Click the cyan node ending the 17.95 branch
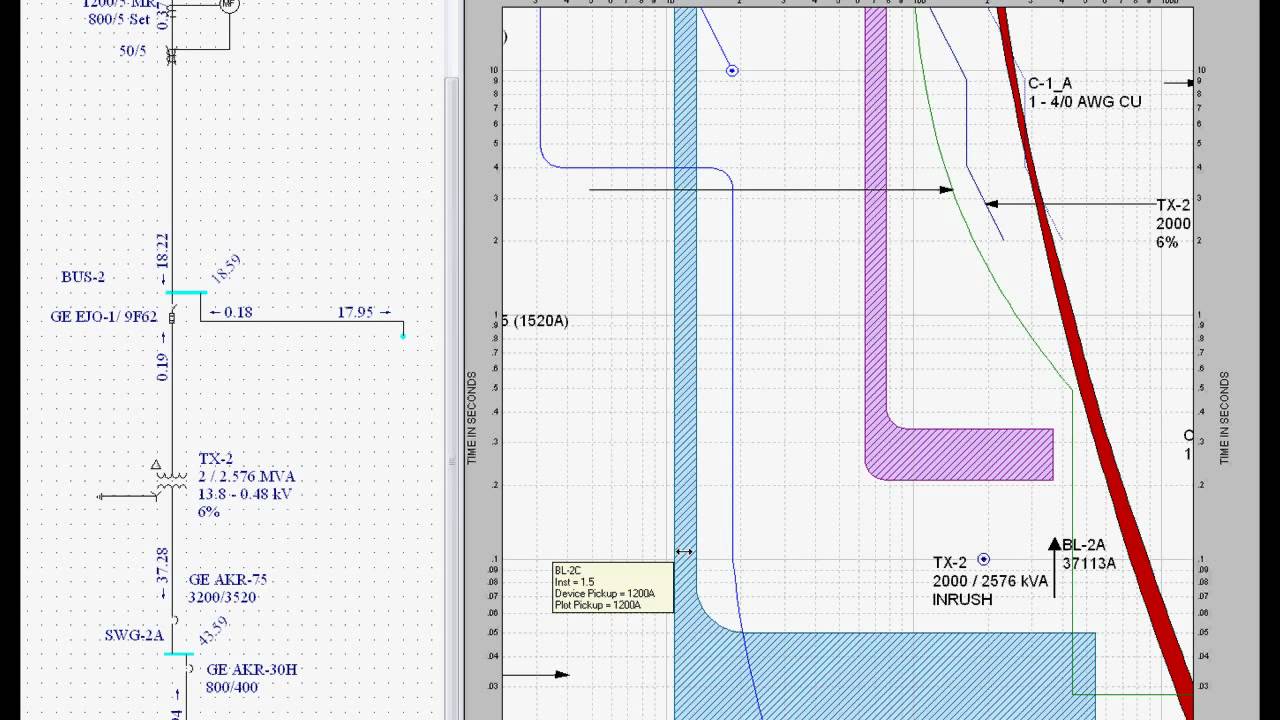Image resolution: width=1280 pixels, height=720 pixels. point(404,336)
